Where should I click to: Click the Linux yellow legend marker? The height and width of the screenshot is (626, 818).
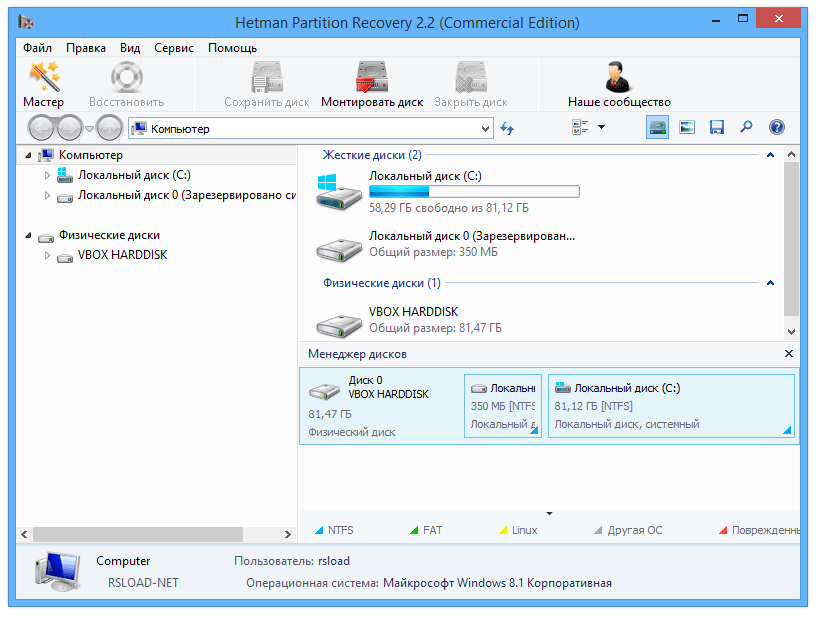tap(503, 531)
